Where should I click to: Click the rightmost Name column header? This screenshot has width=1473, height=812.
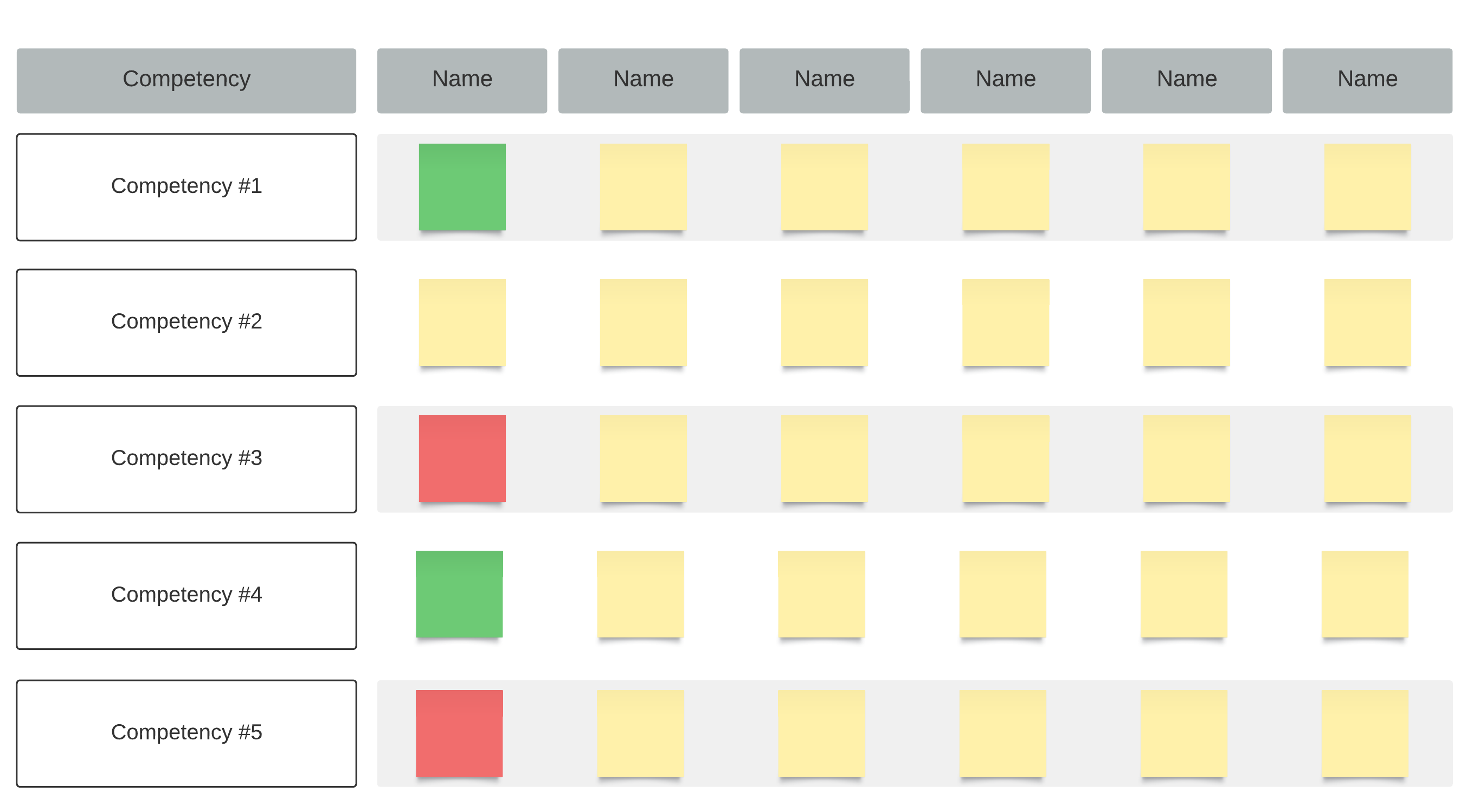pos(1367,81)
